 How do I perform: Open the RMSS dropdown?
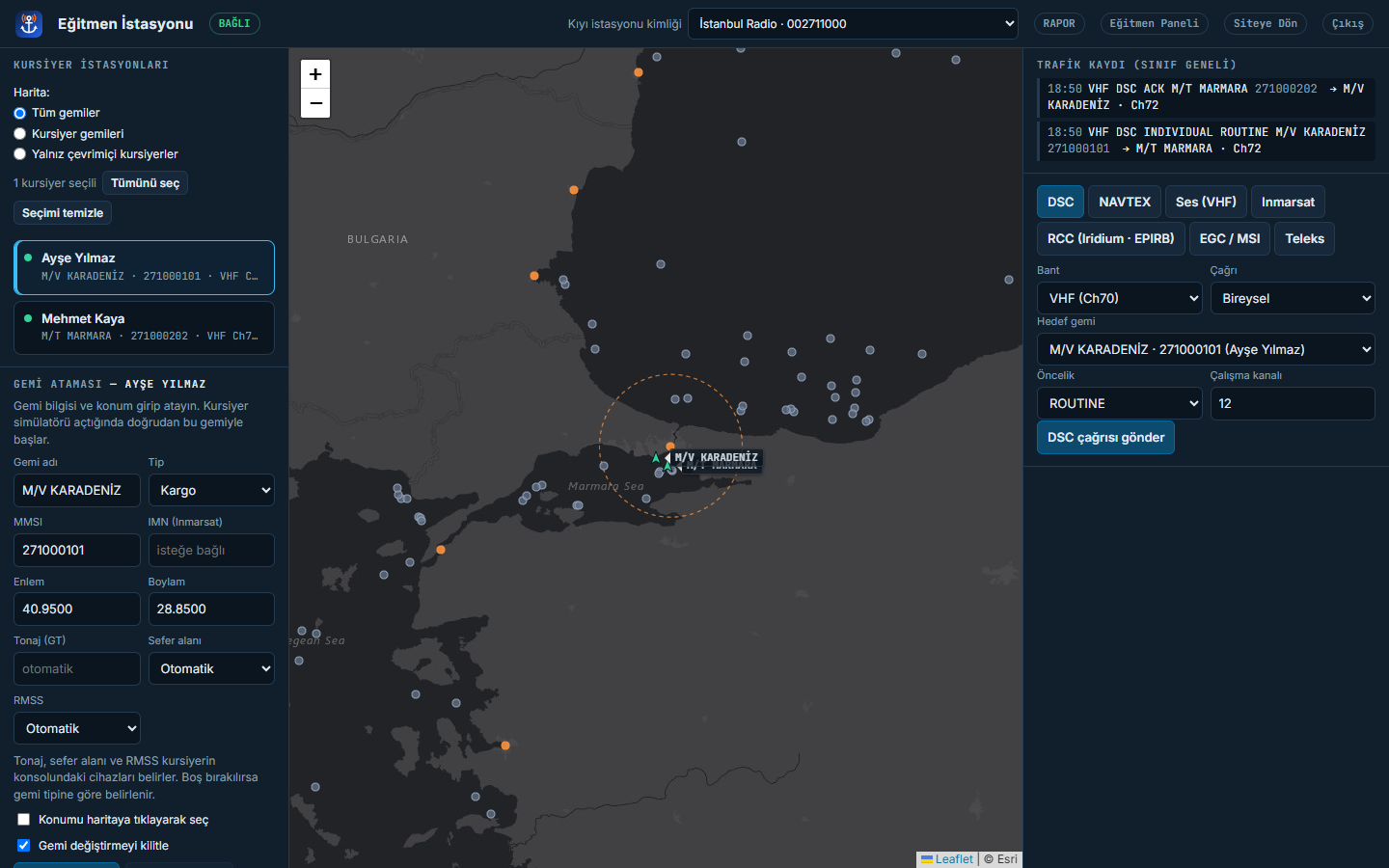tap(77, 728)
